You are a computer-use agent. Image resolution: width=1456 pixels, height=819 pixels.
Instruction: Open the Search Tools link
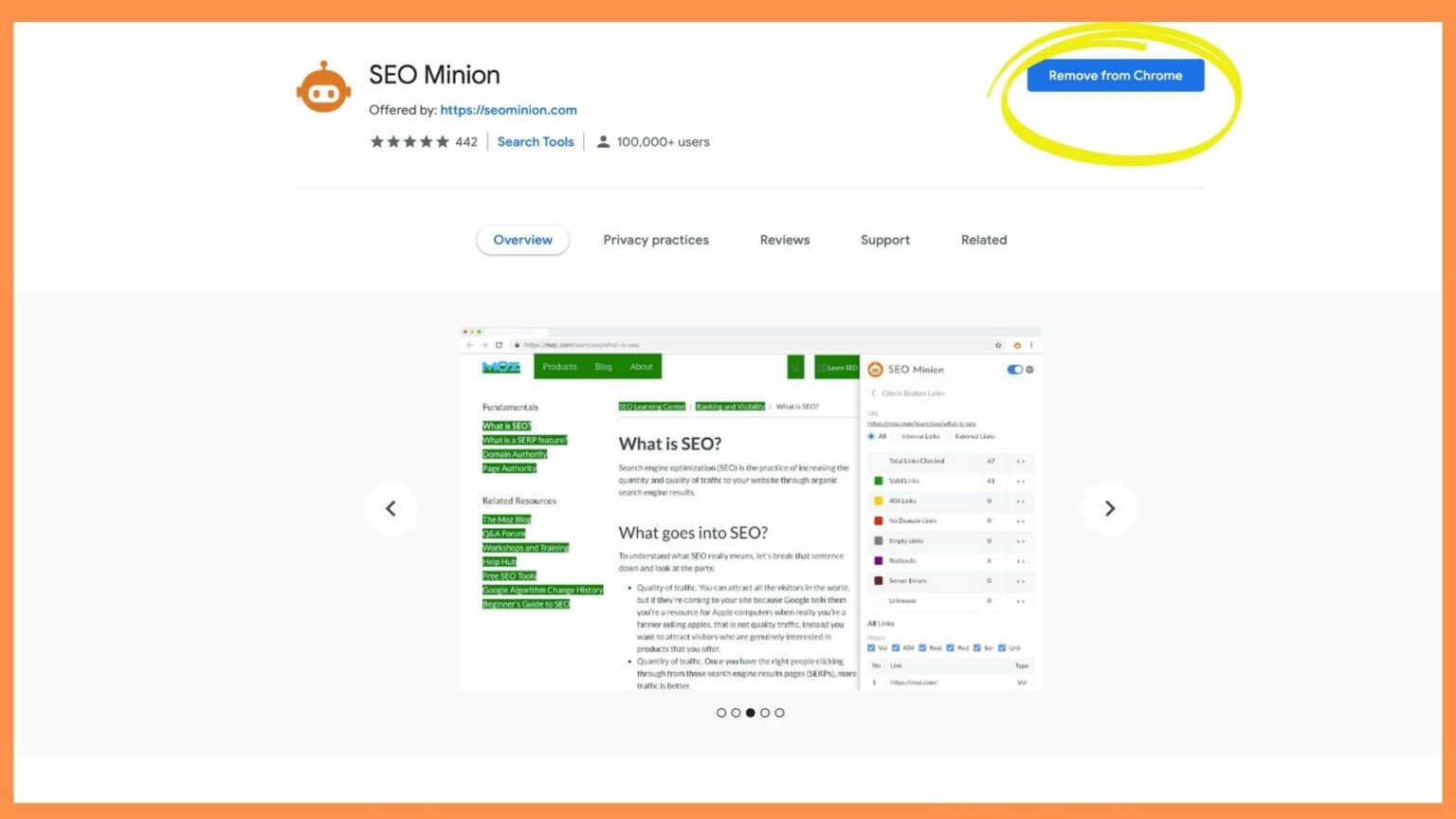pos(536,141)
